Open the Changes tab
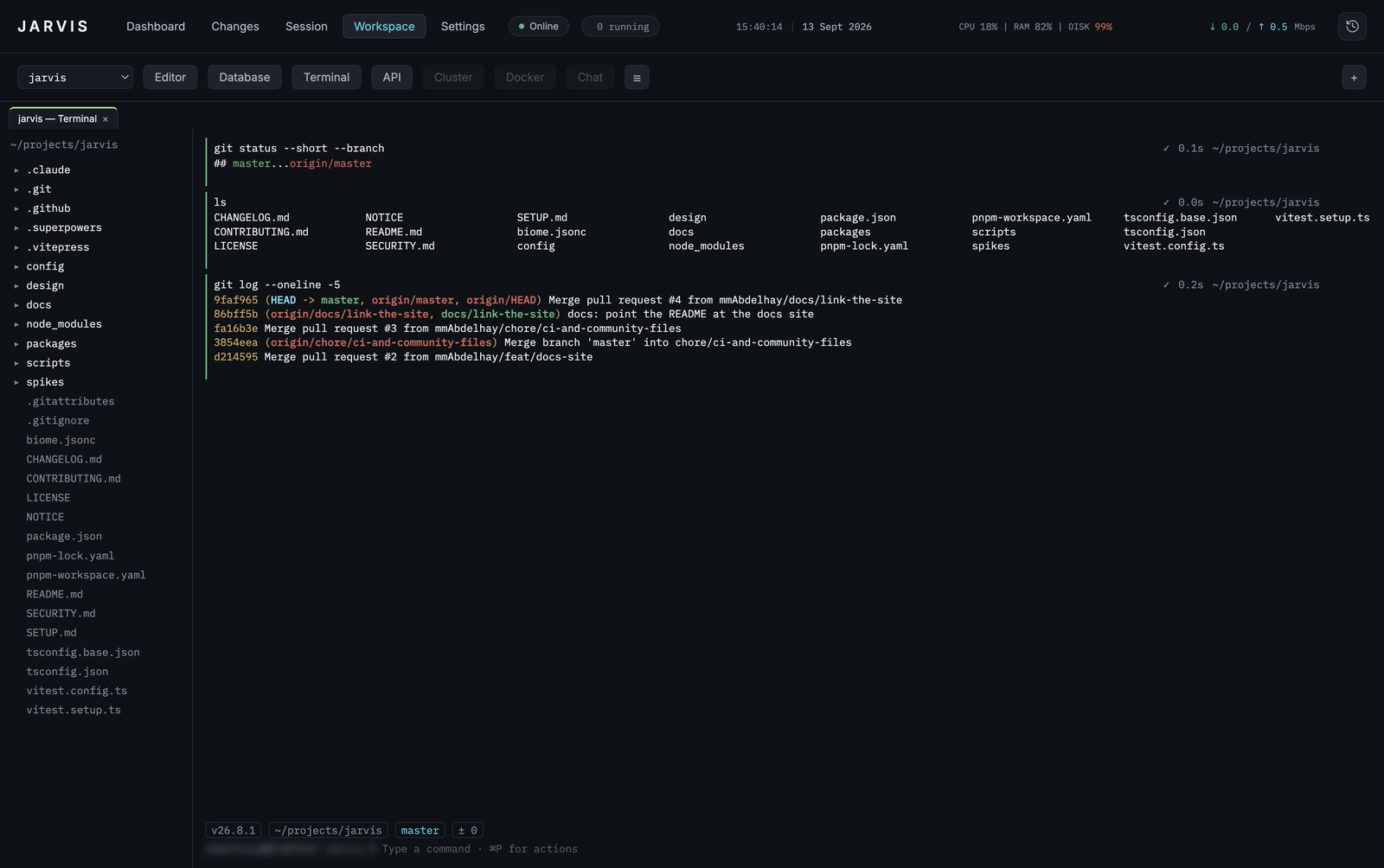This screenshot has width=1384, height=868. click(x=235, y=27)
